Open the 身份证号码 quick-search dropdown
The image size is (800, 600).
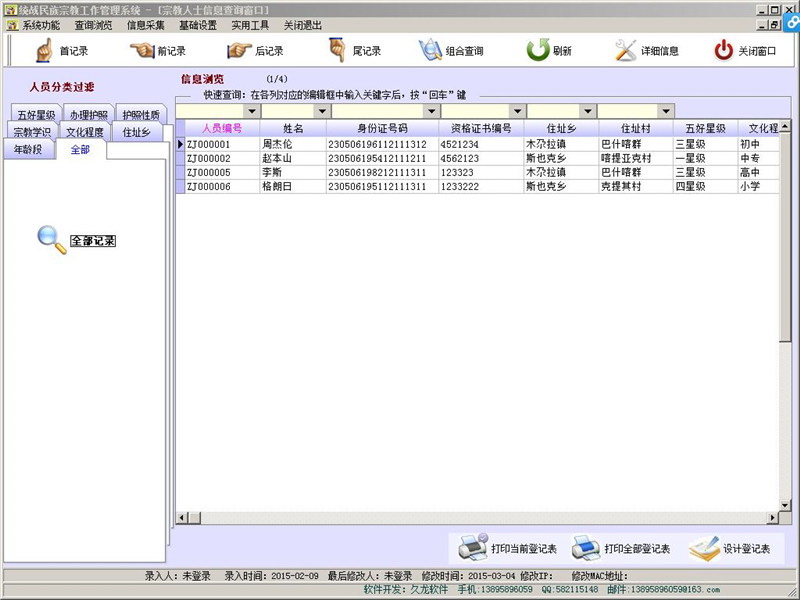click(431, 111)
